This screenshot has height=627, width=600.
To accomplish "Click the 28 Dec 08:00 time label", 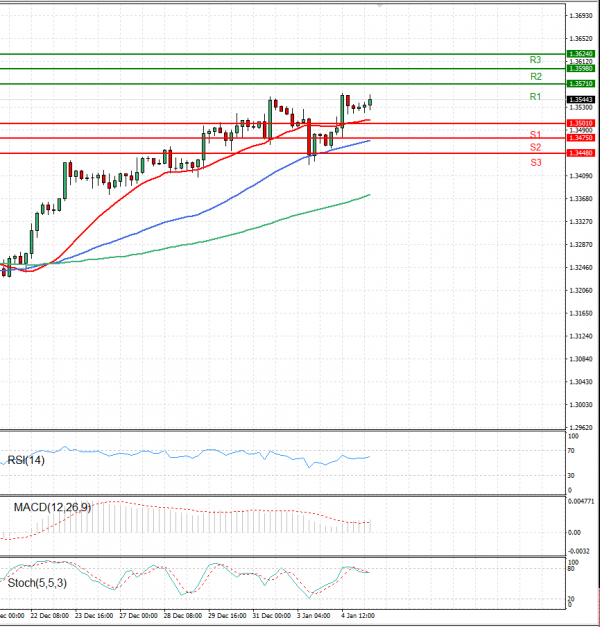I will coord(183,615).
